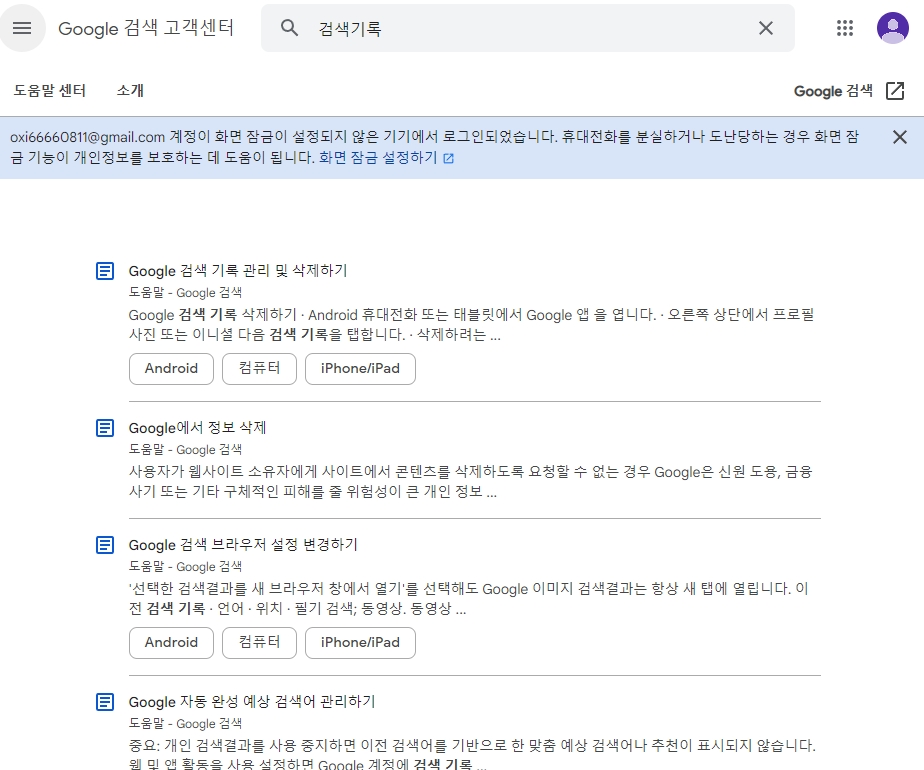The width and height of the screenshot is (924, 770).
Task: Click document icon beside 자동 완성 예상 검색어 article
Action: [x=105, y=702]
